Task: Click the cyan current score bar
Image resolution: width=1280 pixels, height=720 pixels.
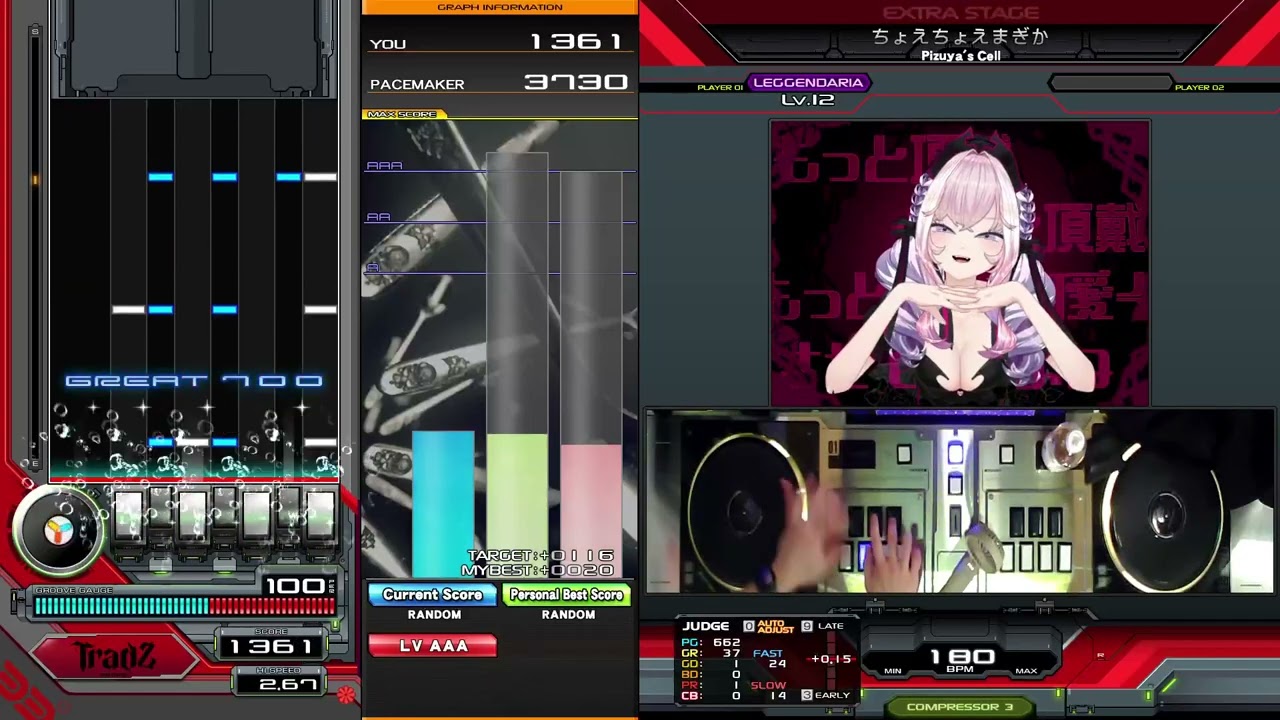Action: (443, 503)
